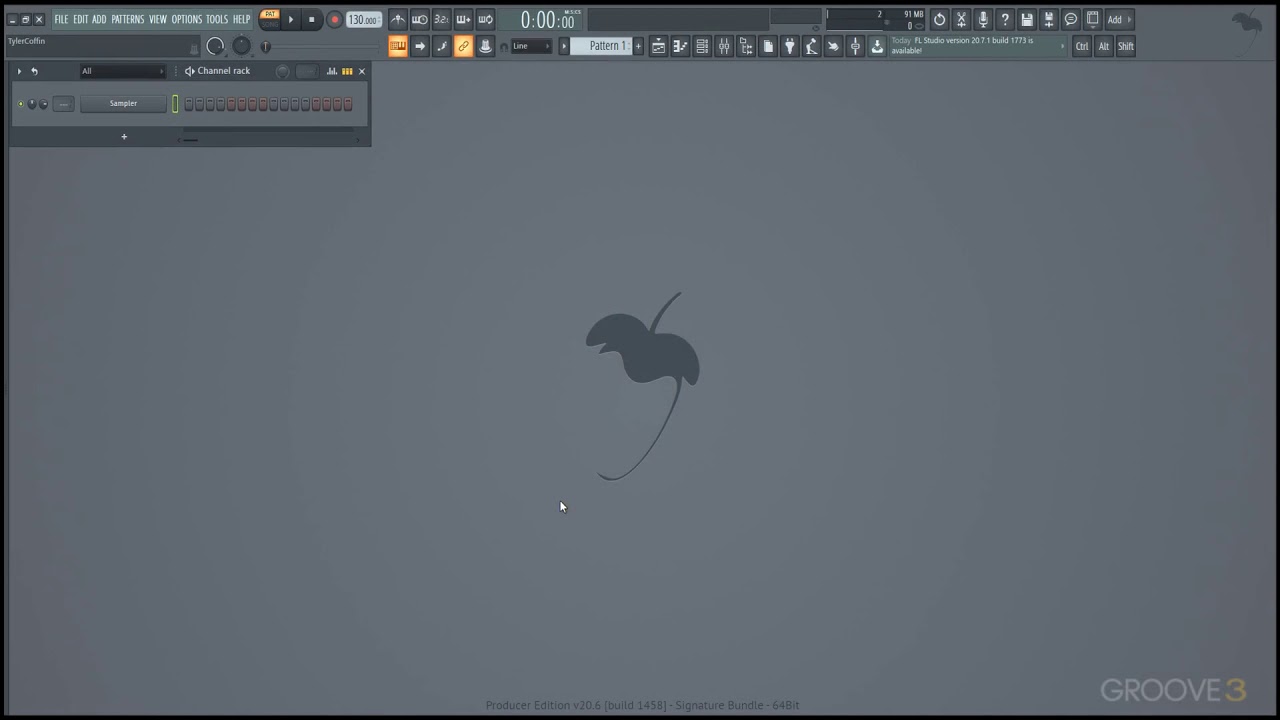Screen dimensions: 1280x720
Task: Open the undo history icon
Action: point(939,19)
